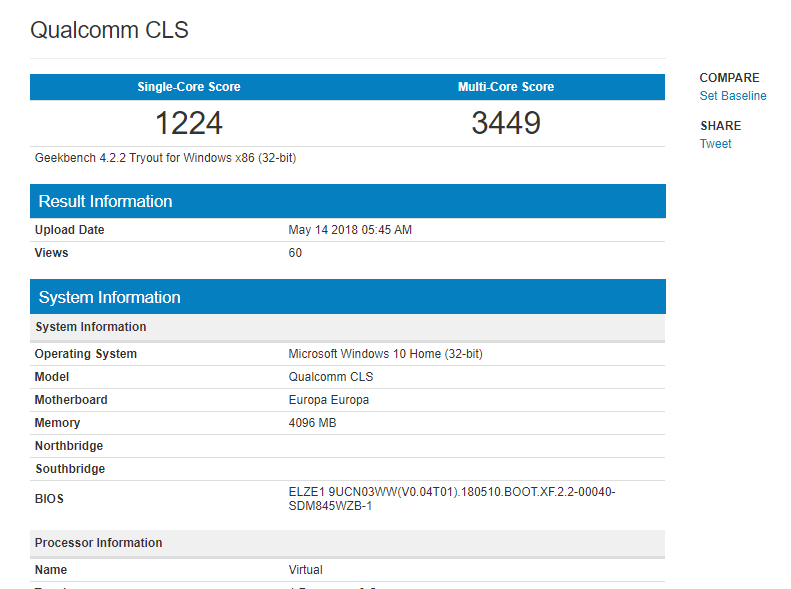Select the Single-Core Score header
Screen dimensions: 791x589
pos(189,87)
